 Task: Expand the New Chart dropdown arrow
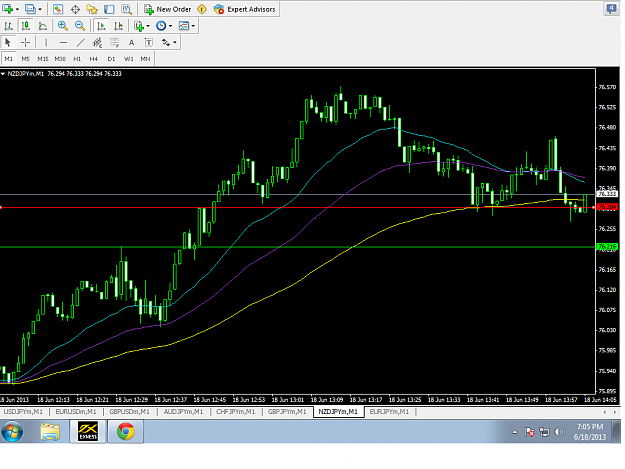[x=17, y=10]
